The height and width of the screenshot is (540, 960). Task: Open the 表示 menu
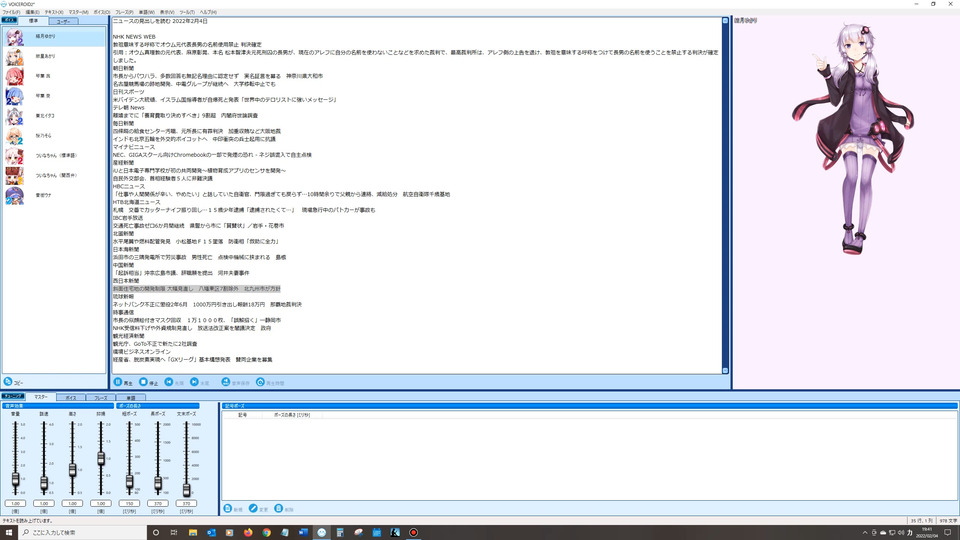[167, 12]
